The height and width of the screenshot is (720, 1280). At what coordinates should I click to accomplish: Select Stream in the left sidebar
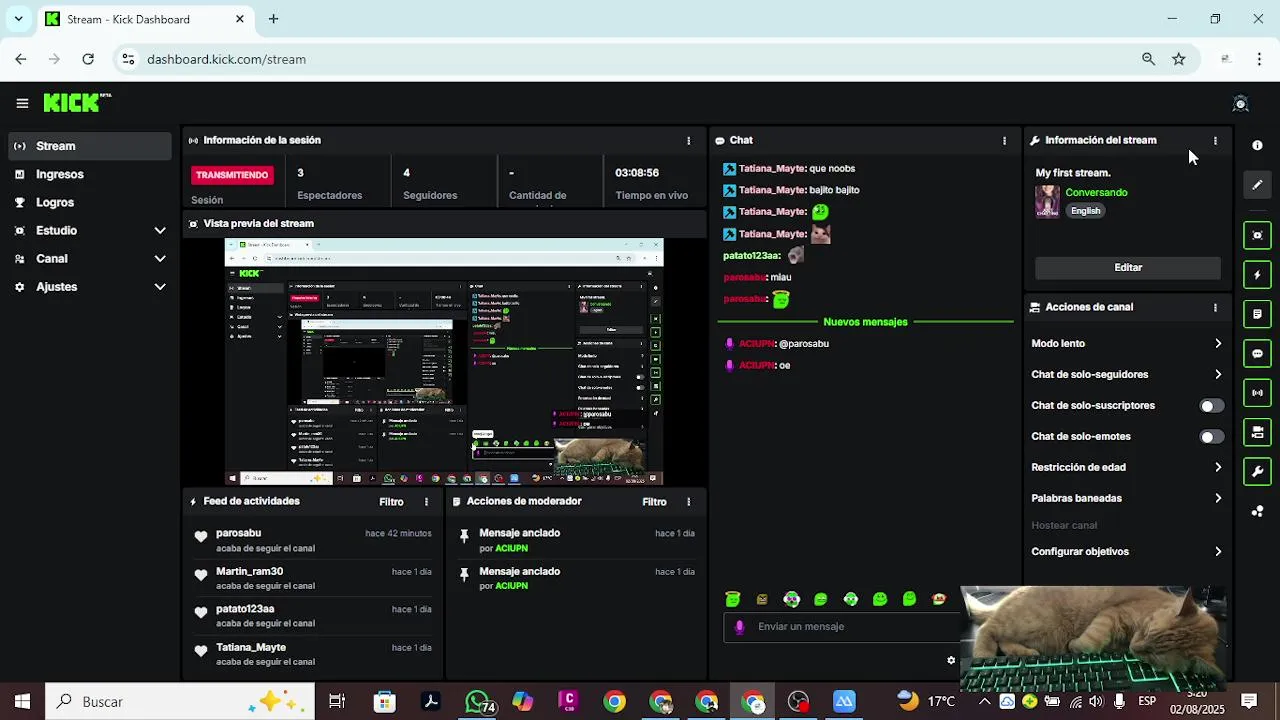(x=90, y=146)
